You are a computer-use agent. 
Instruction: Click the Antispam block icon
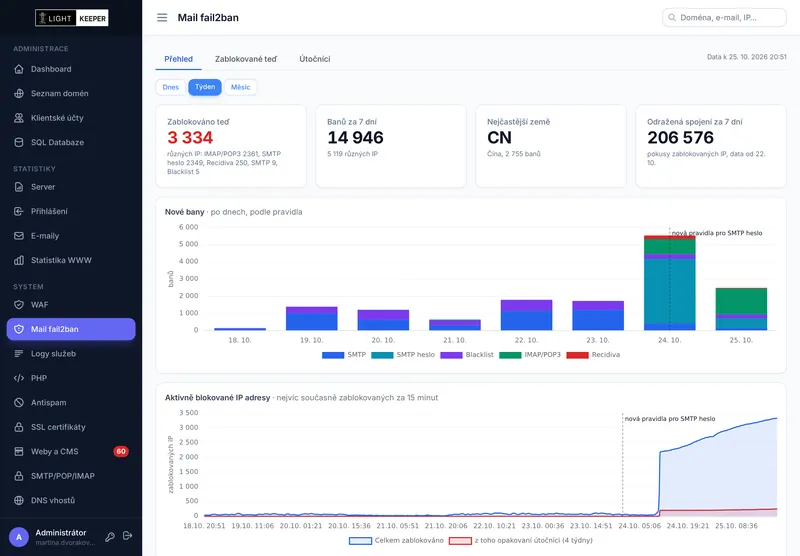click(19, 402)
